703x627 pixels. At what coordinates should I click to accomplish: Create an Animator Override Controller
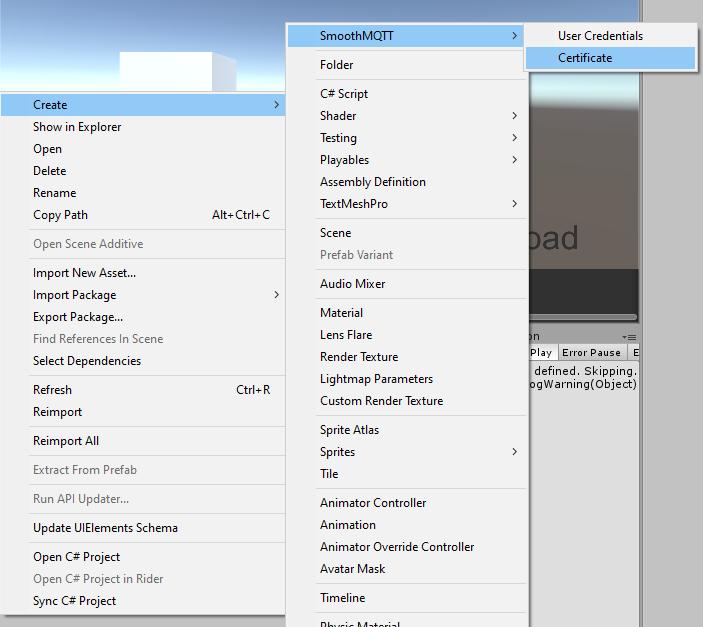pos(406,547)
